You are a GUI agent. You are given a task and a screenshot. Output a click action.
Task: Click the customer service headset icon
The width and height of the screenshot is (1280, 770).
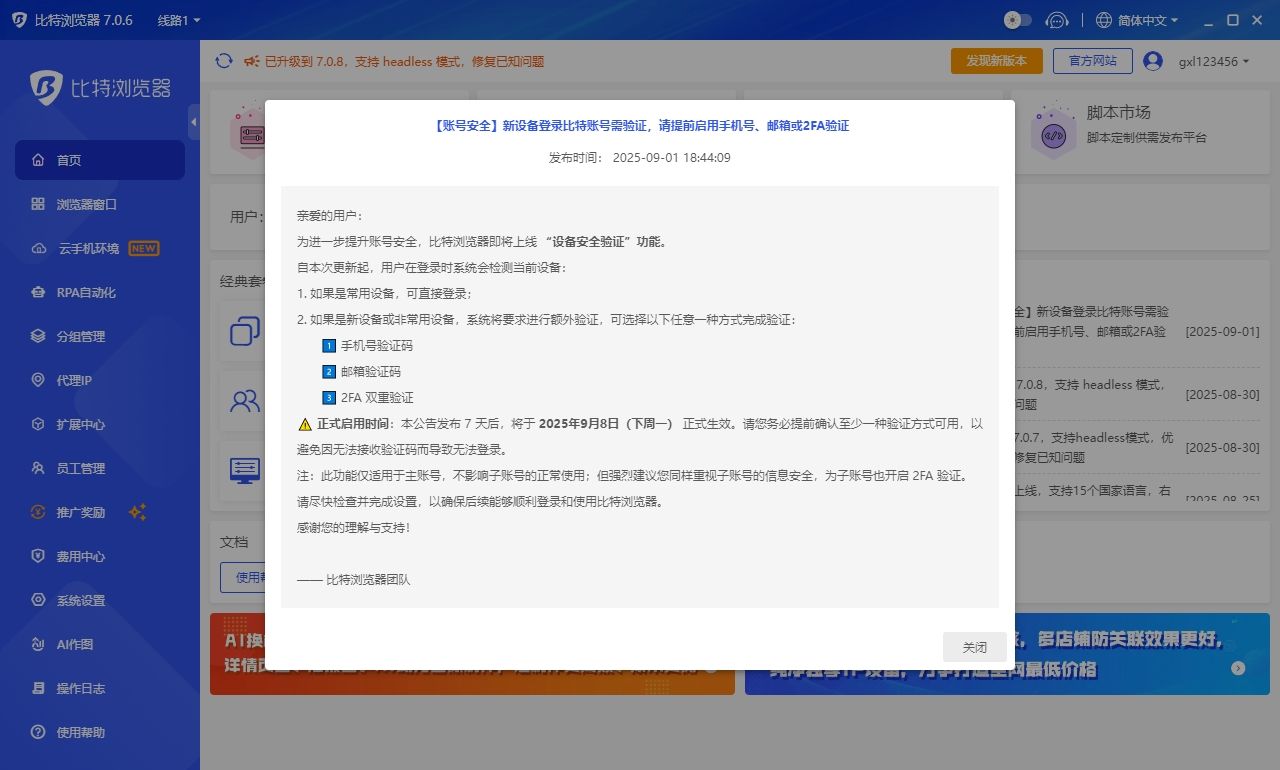[1056, 20]
